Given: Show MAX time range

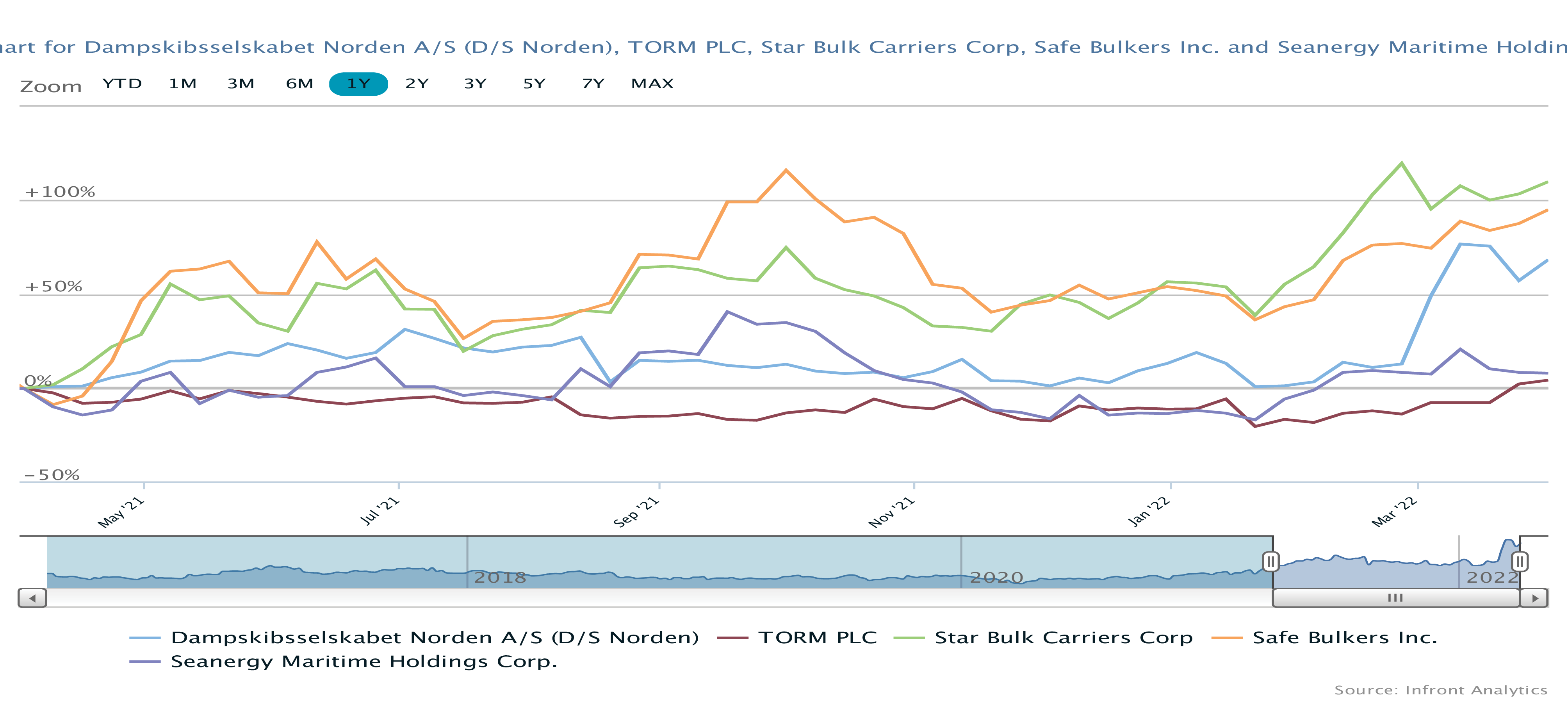Looking at the screenshot, I should pos(652,84).
